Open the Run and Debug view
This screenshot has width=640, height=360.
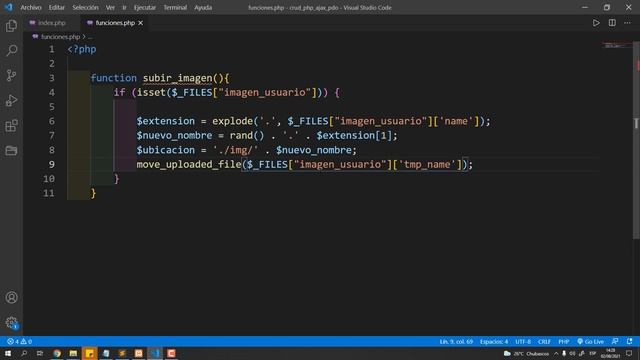(11, 100)
